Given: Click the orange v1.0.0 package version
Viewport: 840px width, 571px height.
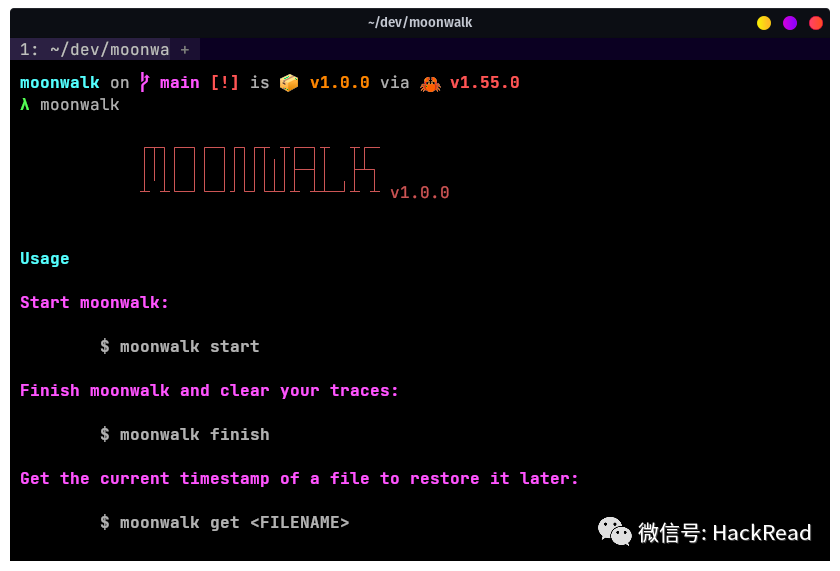Looking at the screenshot, I should tap(340, 82).
